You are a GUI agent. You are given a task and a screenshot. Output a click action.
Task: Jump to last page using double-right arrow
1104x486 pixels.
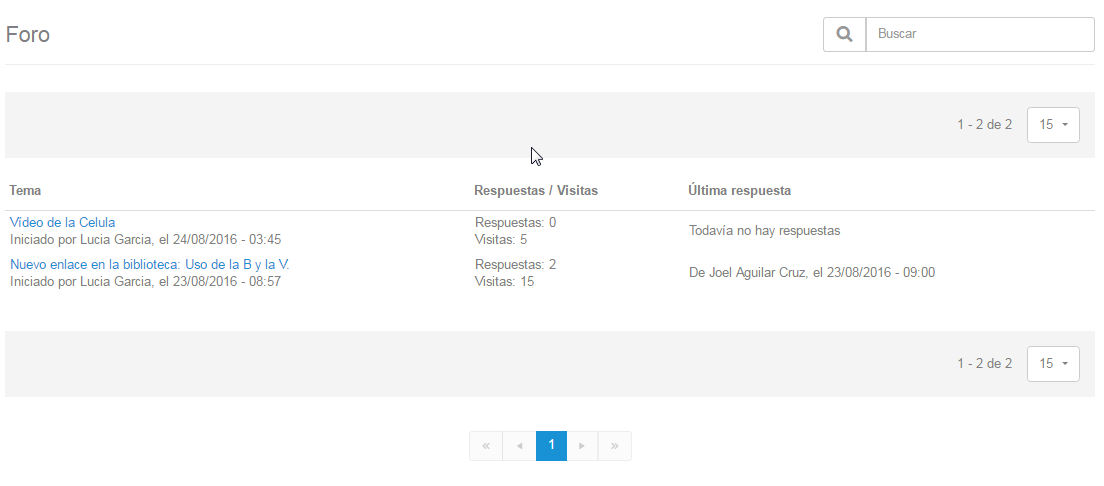(x=614, y=446)
